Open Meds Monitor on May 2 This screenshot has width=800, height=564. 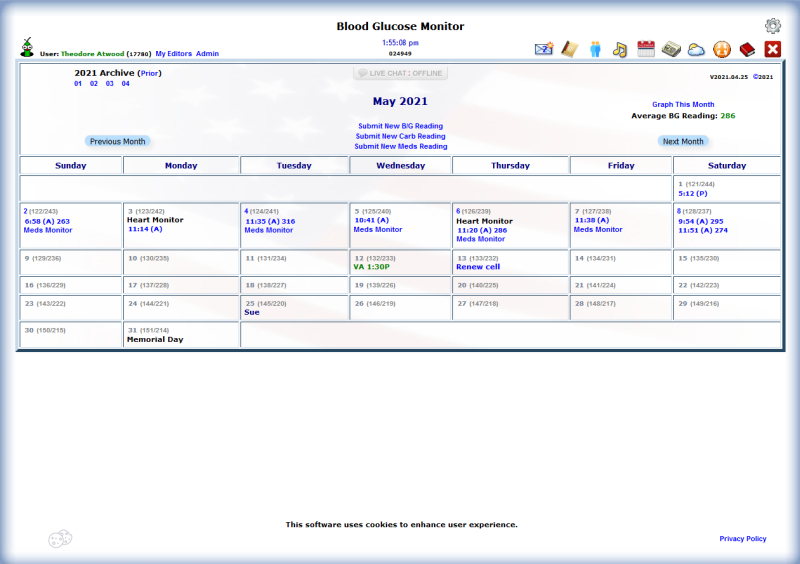[47, 230]
